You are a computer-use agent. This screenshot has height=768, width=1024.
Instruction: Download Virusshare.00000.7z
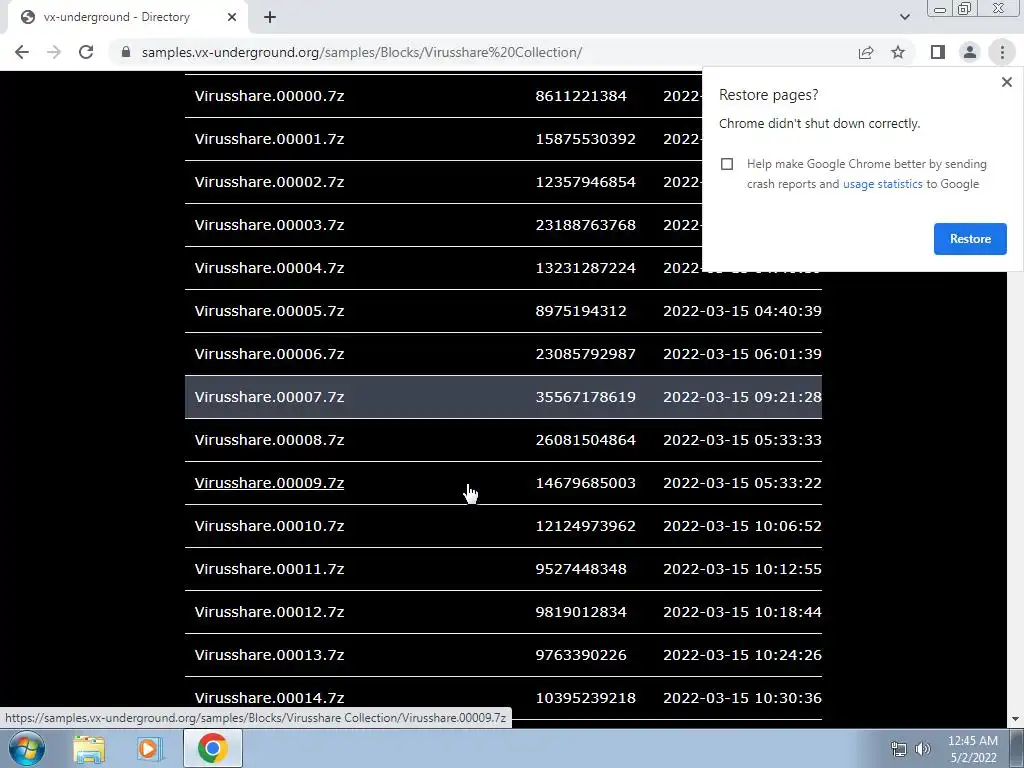coord(269,96)
